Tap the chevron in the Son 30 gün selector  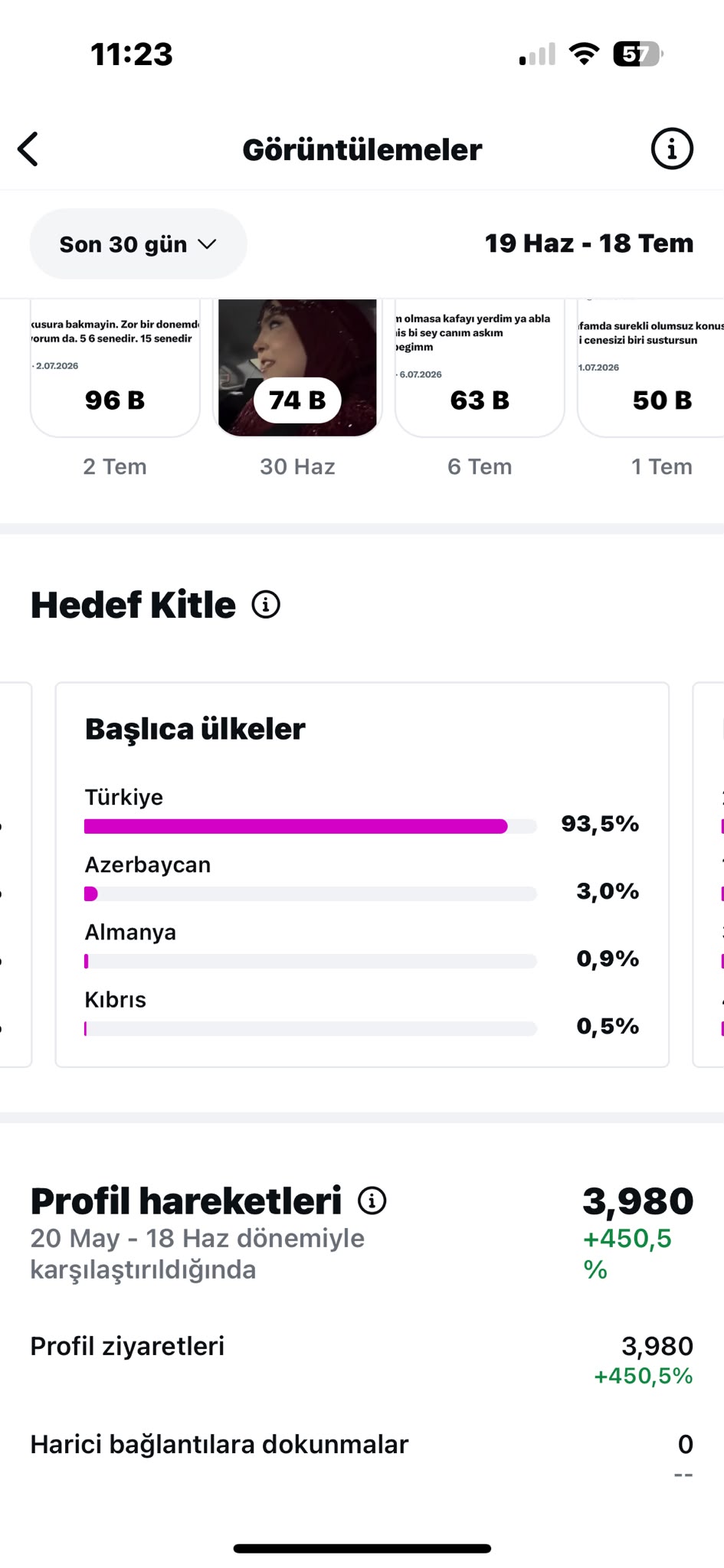pos(207,244)
